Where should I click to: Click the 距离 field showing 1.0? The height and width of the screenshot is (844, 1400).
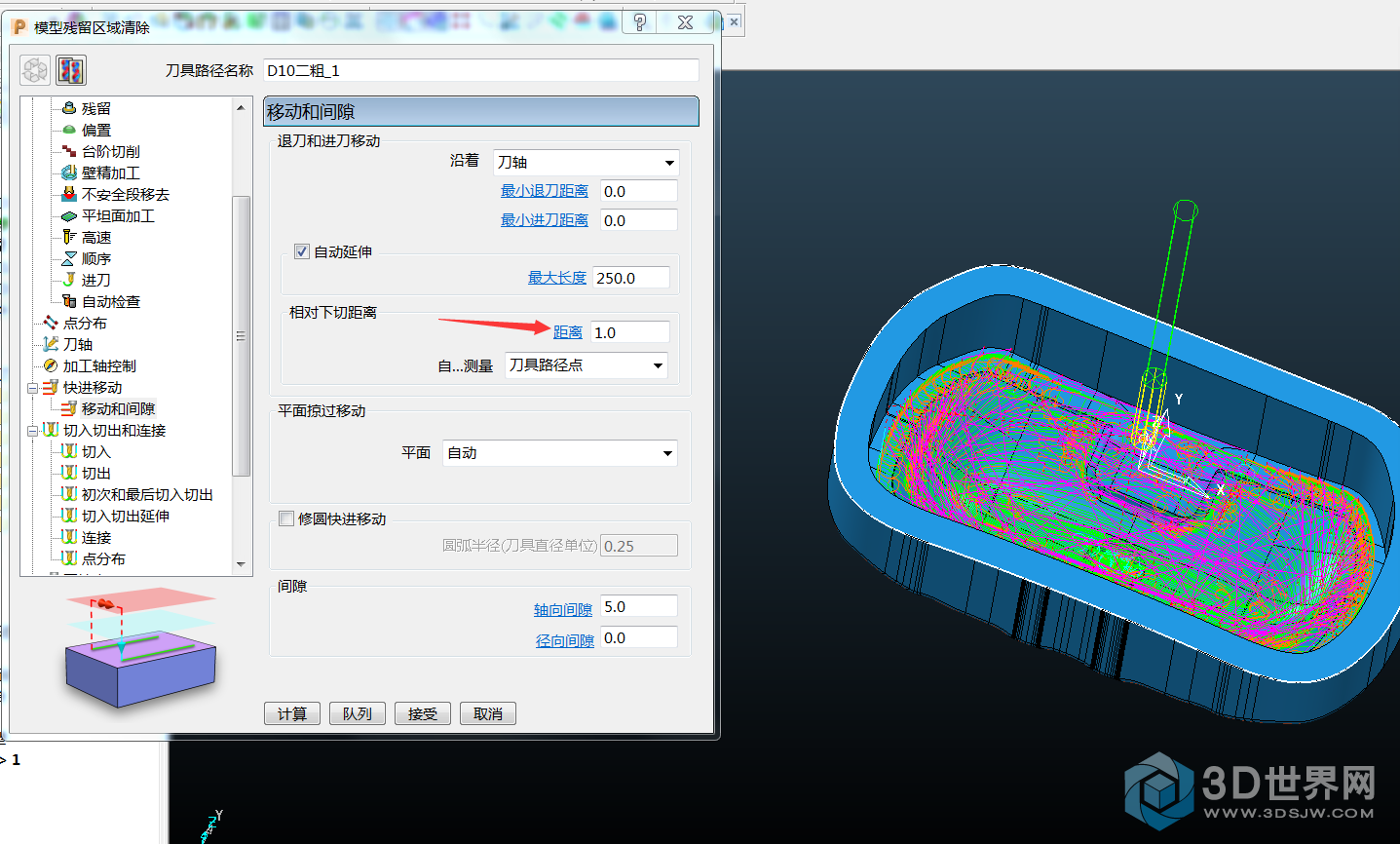point(630,332)
